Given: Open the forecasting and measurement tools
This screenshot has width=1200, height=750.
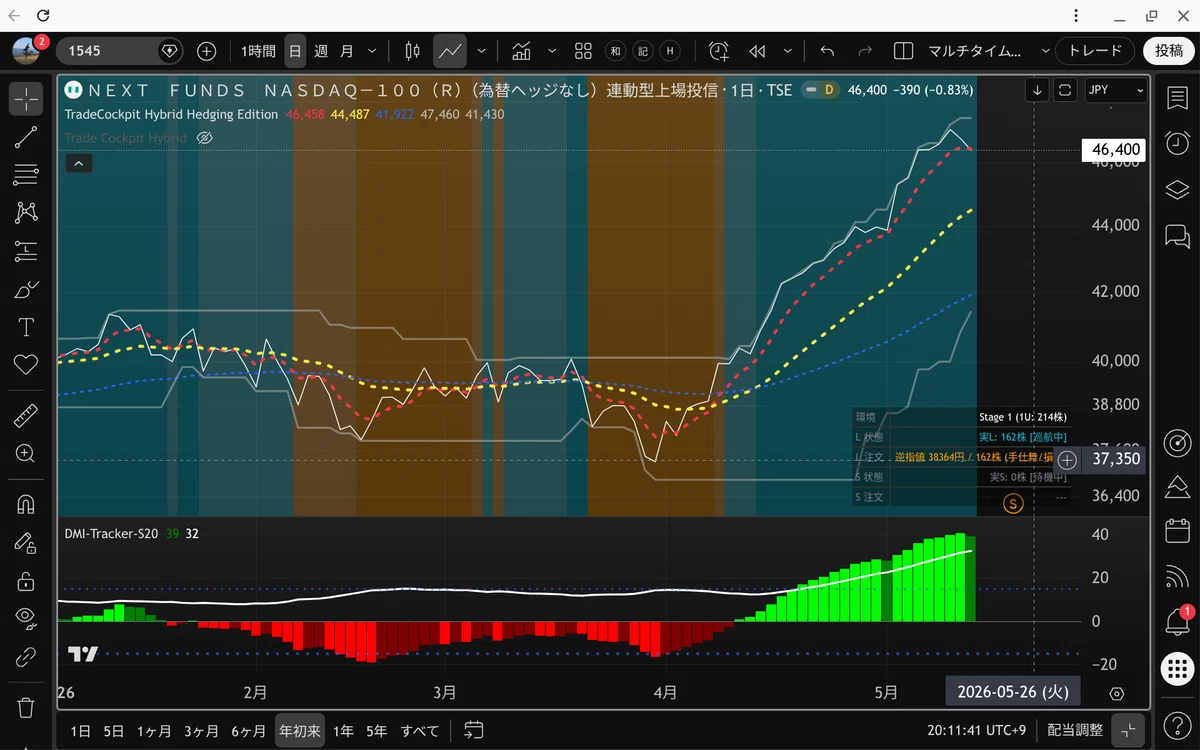Looking at the screenshot, I should pos(26,251).
